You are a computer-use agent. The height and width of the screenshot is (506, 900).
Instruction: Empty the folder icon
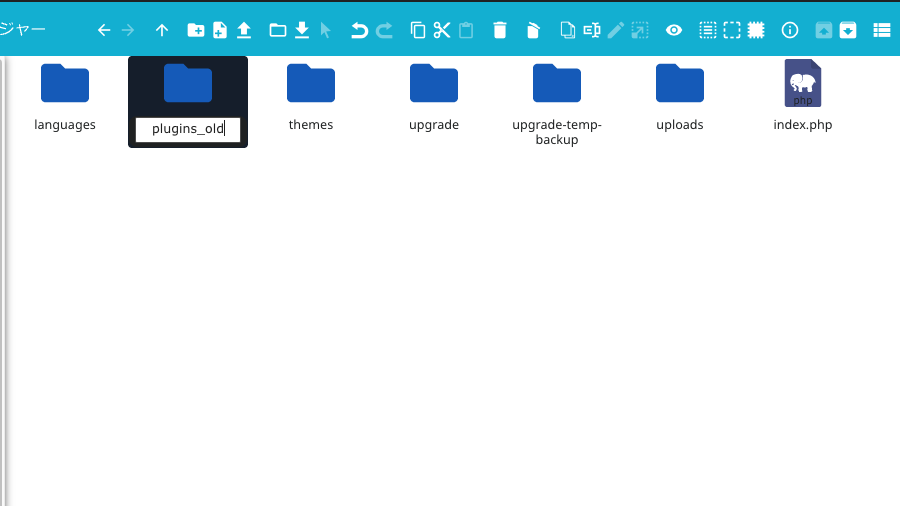tap(533, 30)
